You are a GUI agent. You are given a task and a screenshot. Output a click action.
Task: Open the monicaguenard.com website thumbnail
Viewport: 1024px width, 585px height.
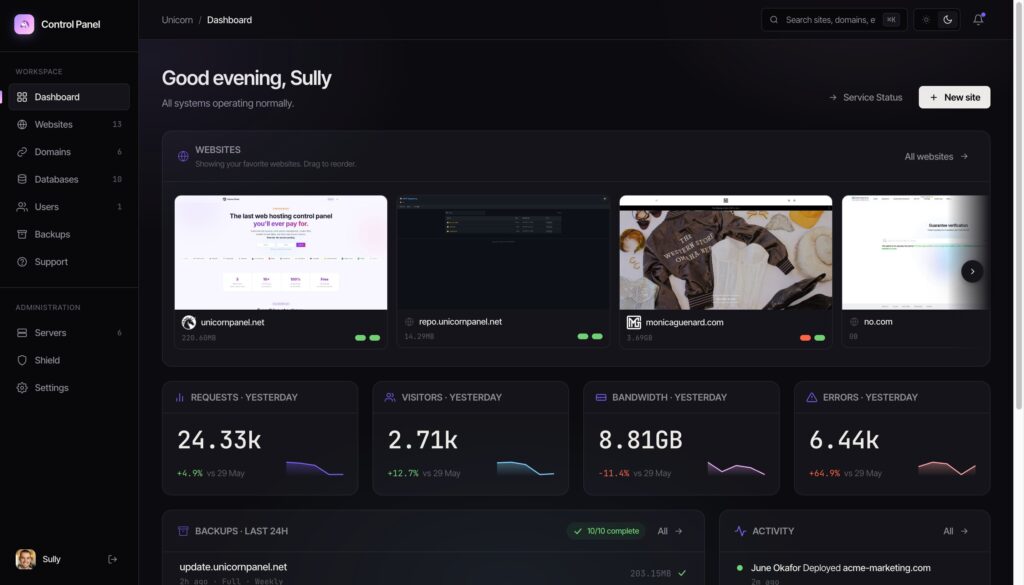coord(726,253)
